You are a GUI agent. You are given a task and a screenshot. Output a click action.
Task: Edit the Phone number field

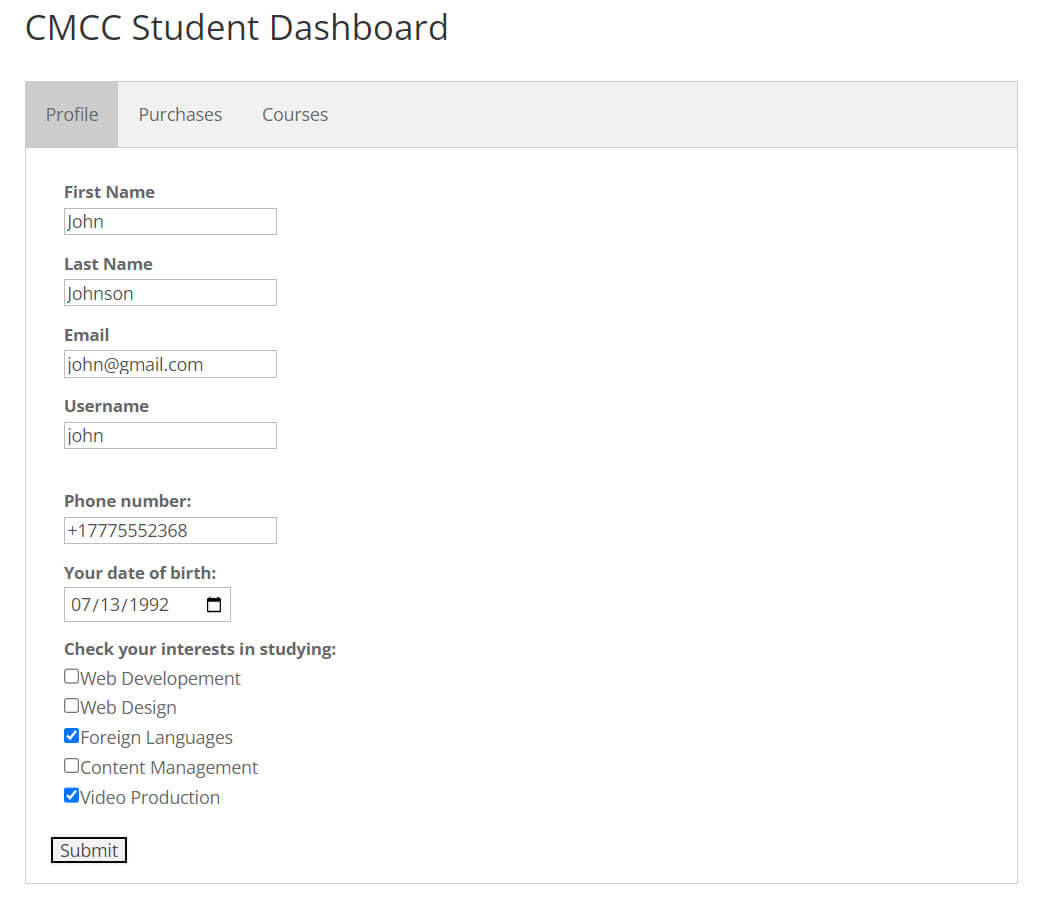coord(170,531)
